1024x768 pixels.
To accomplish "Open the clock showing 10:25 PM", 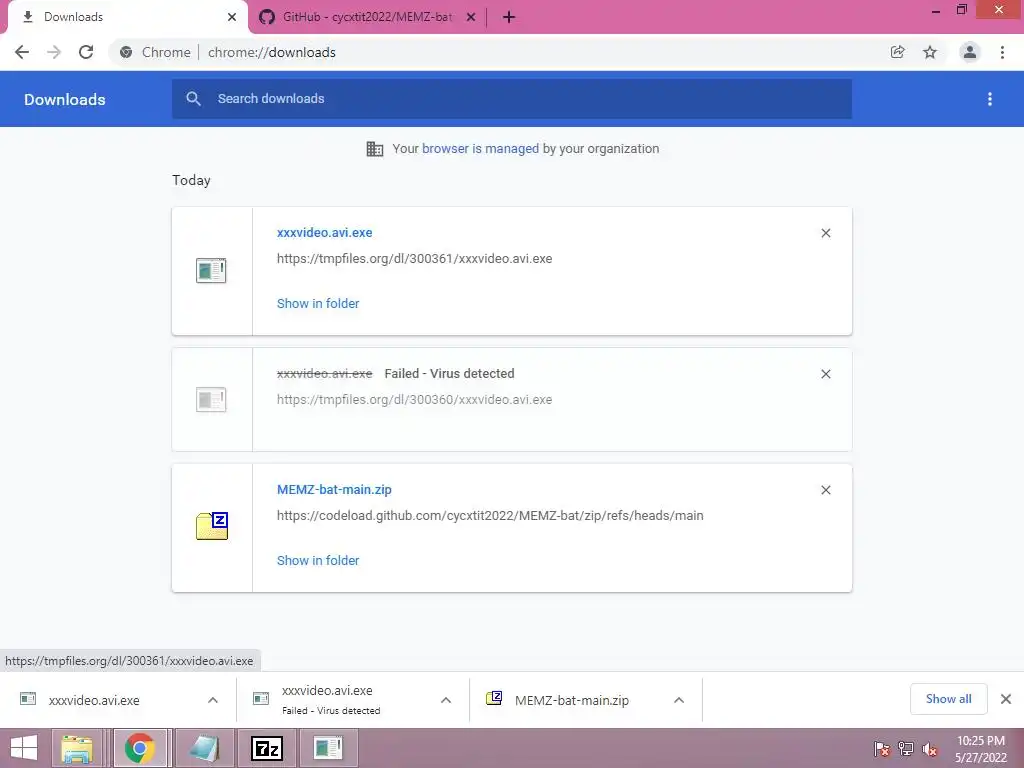I will point(980,749).
